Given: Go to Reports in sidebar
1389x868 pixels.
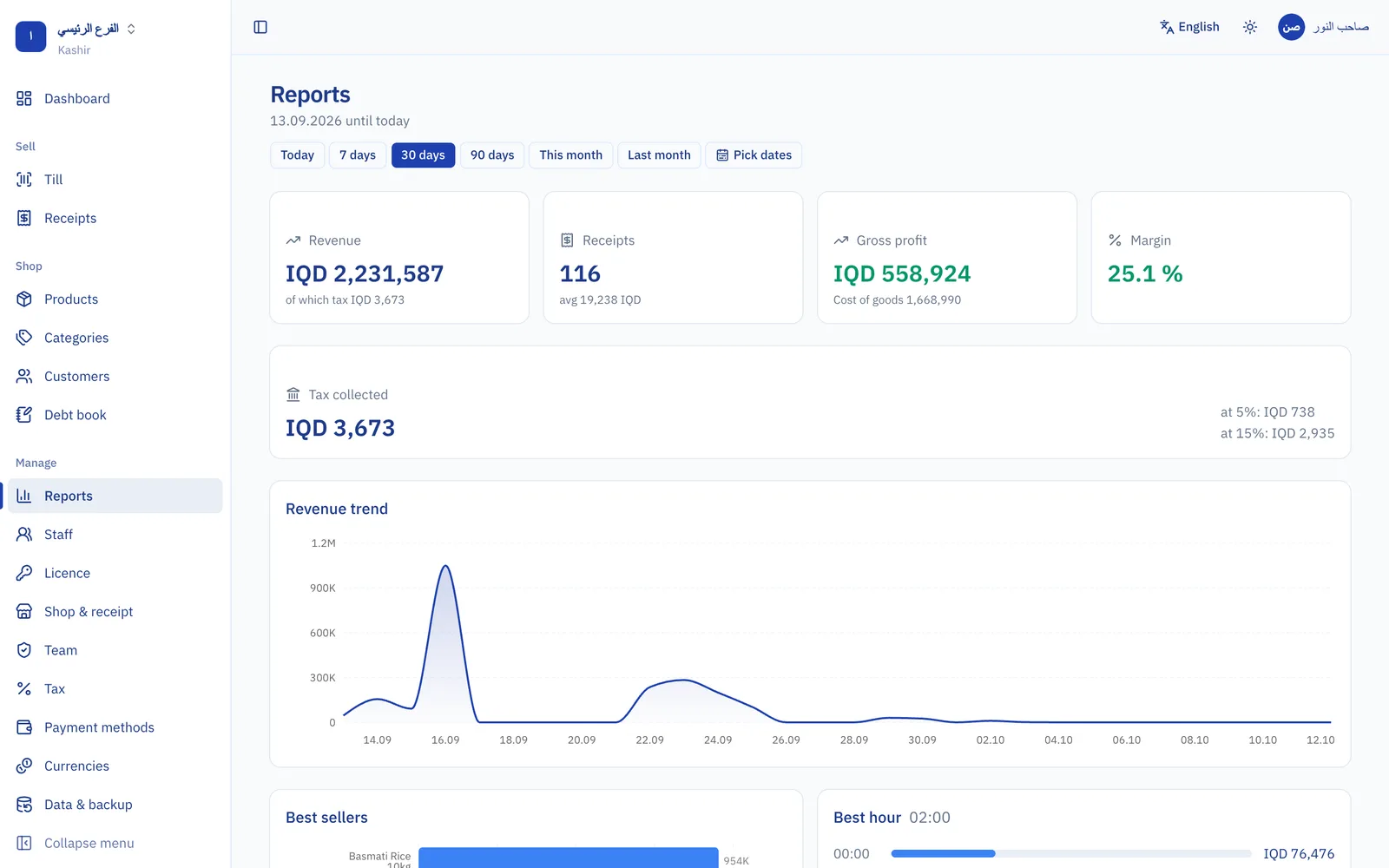Looking at the screenshot, I should (x=115, y=496).
